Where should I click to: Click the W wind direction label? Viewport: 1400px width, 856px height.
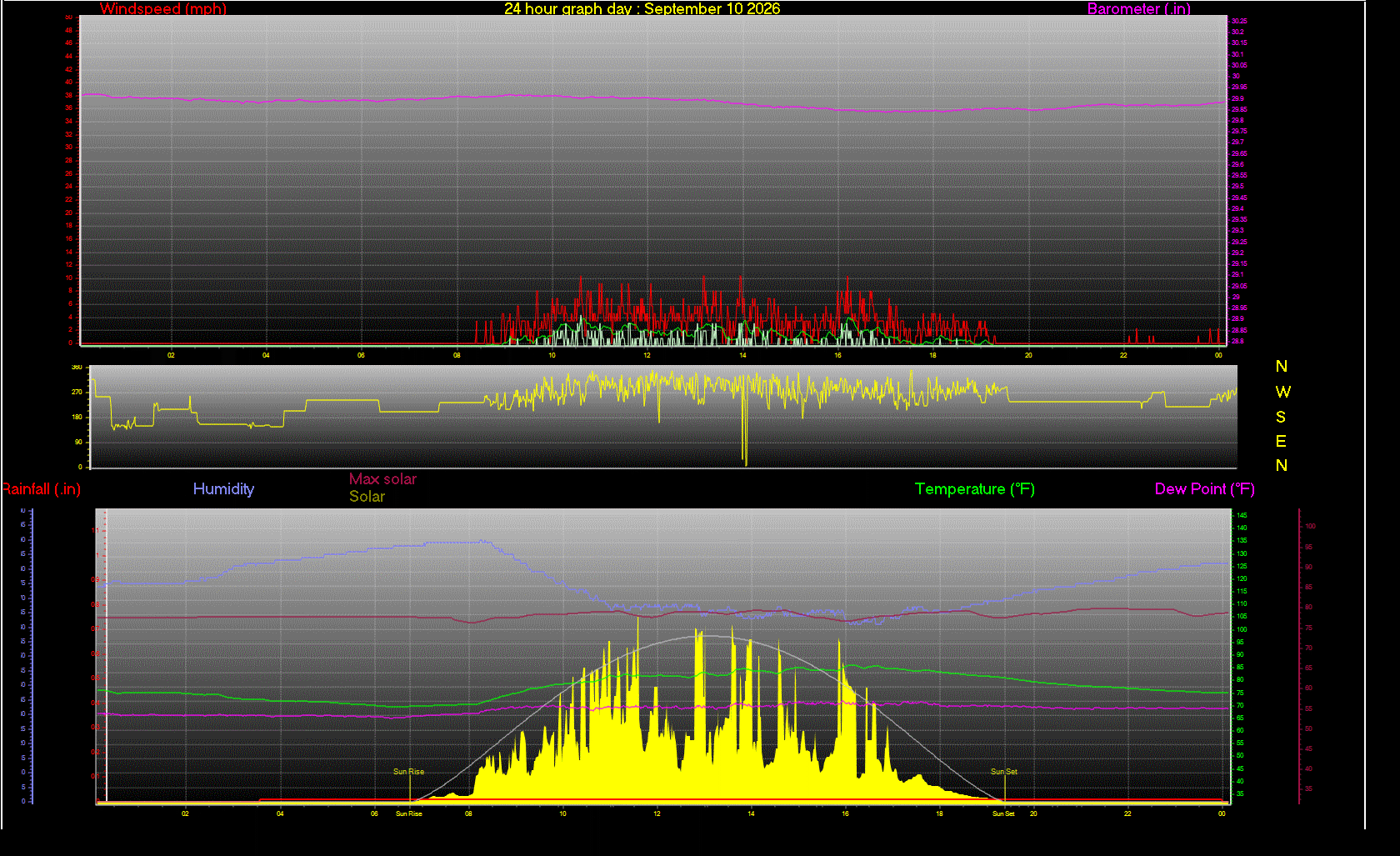pos(1282,392)
